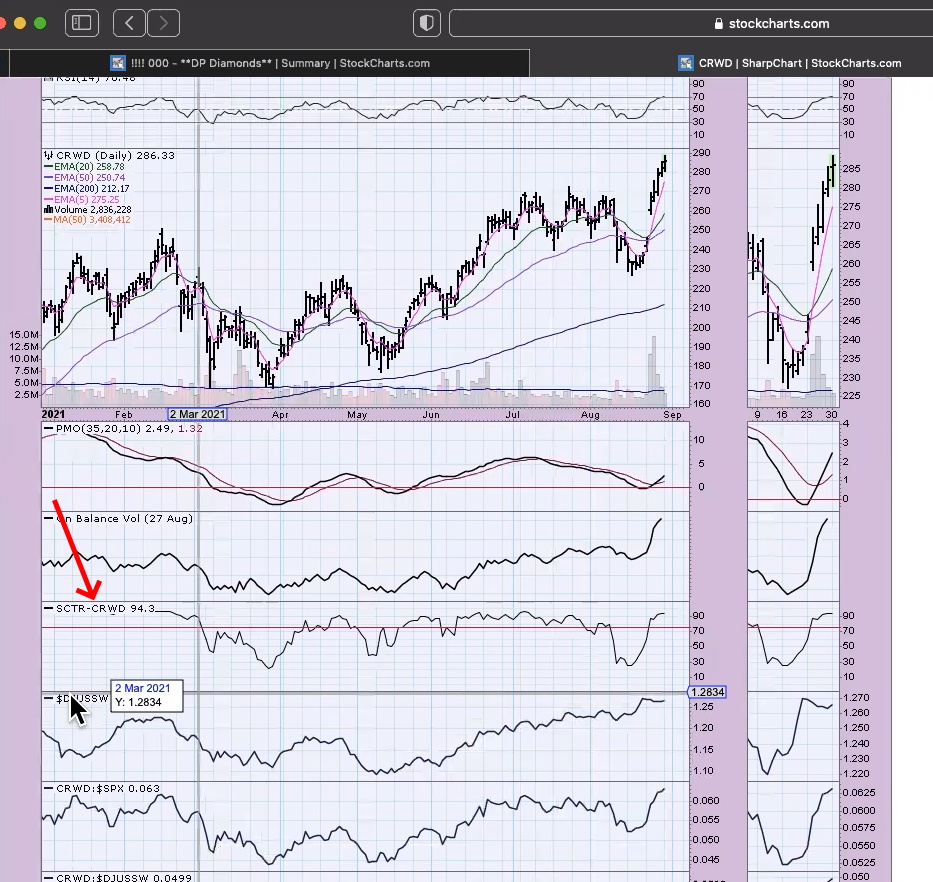Click the 1.2834 crosshair value label
This screenshot has width=933, height=882.
pyautogui.click(x=707, y=692)
